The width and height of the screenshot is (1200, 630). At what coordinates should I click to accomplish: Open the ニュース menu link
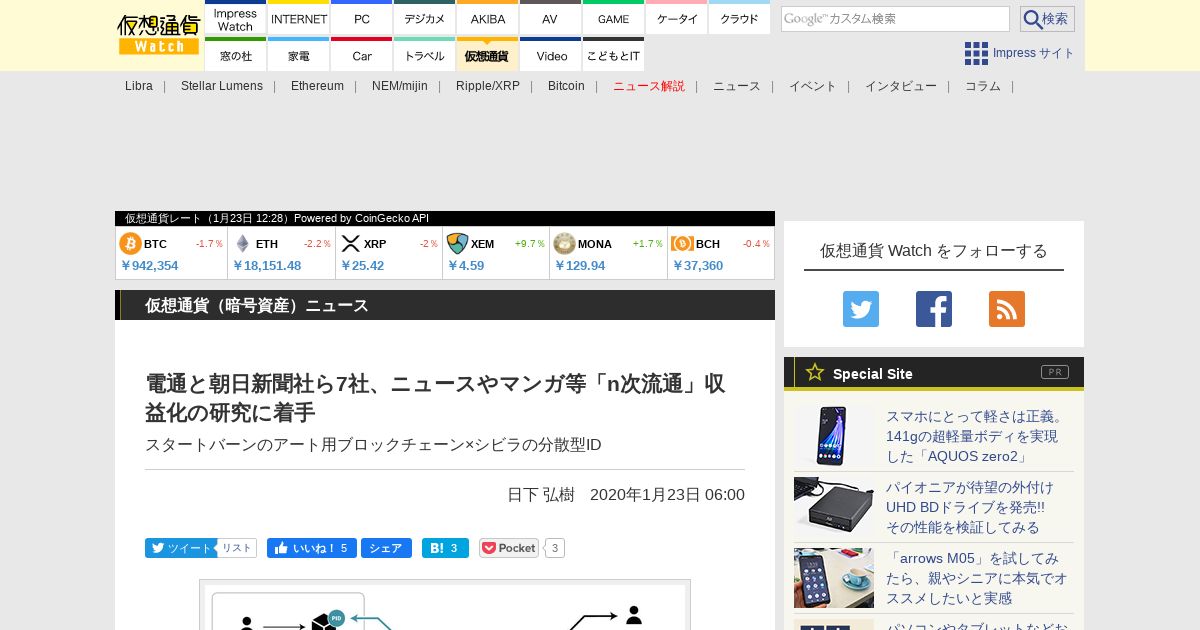point(737,86)
